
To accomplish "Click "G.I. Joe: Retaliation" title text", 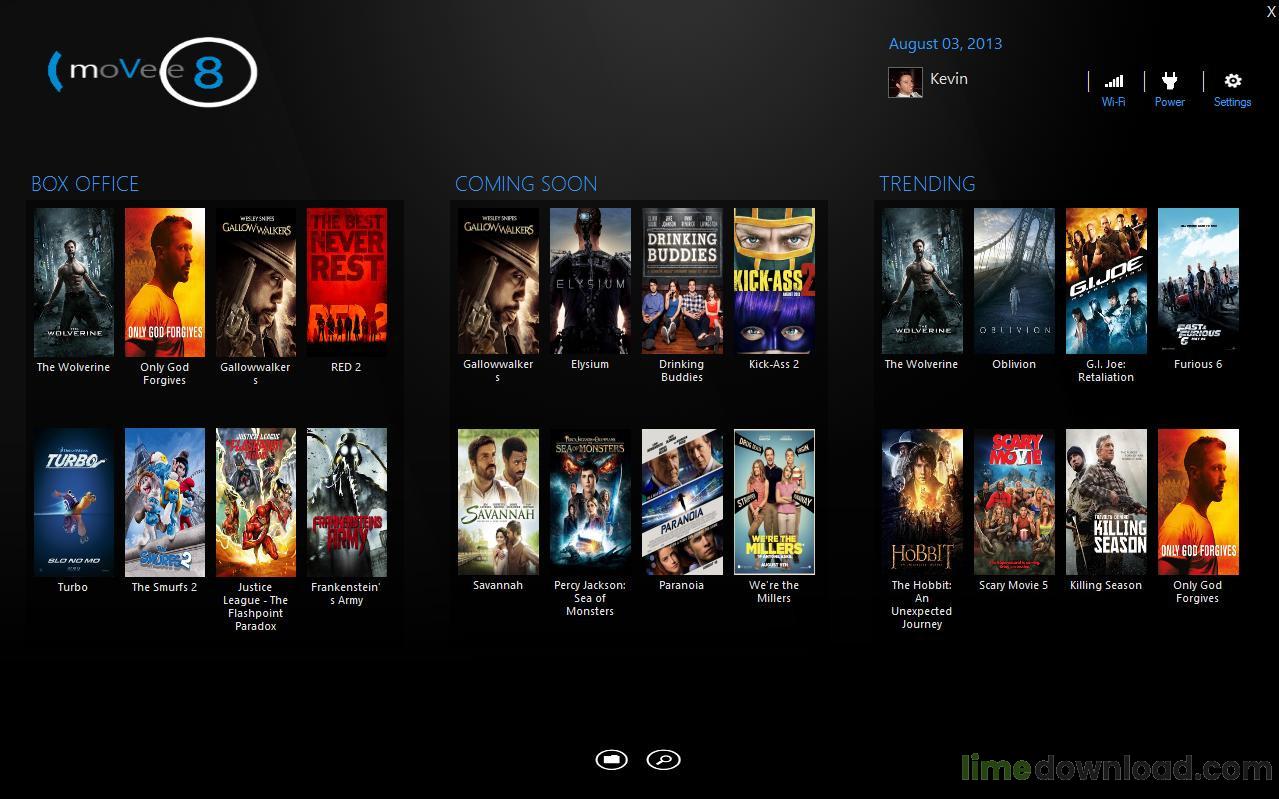I will tap(1106, 371).
